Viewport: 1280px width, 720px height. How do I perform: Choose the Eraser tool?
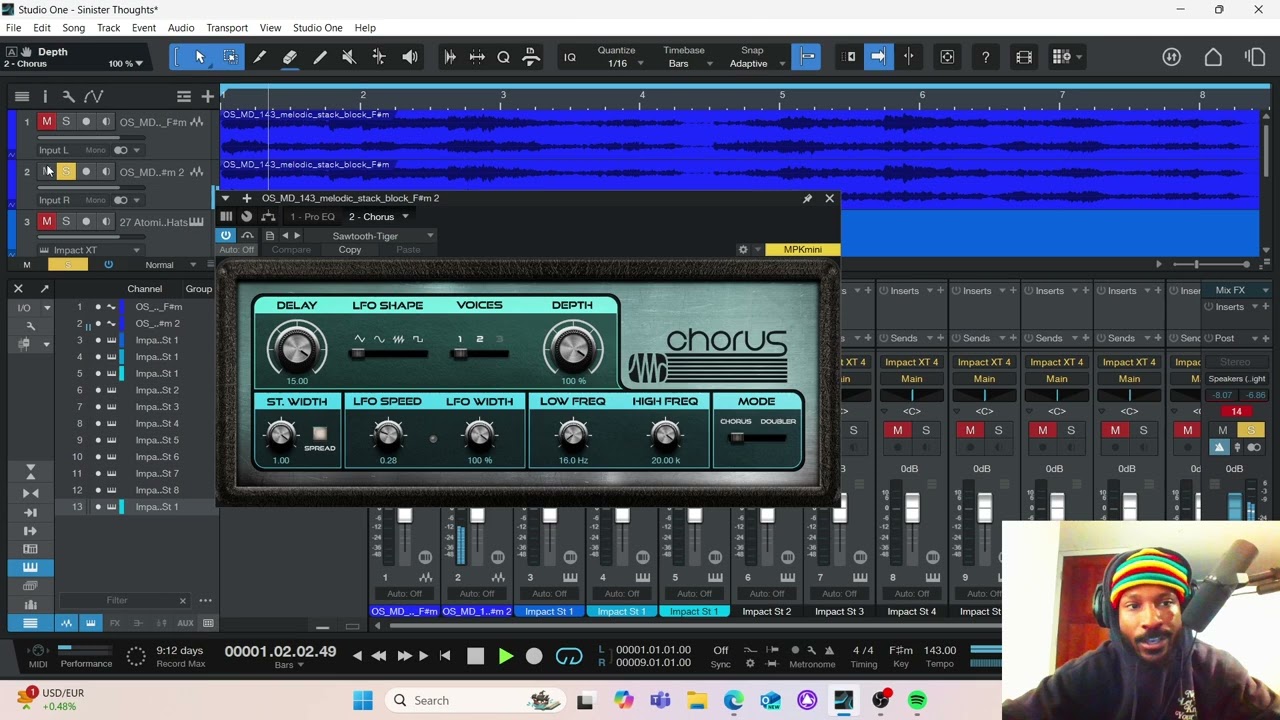click(290, 57)
